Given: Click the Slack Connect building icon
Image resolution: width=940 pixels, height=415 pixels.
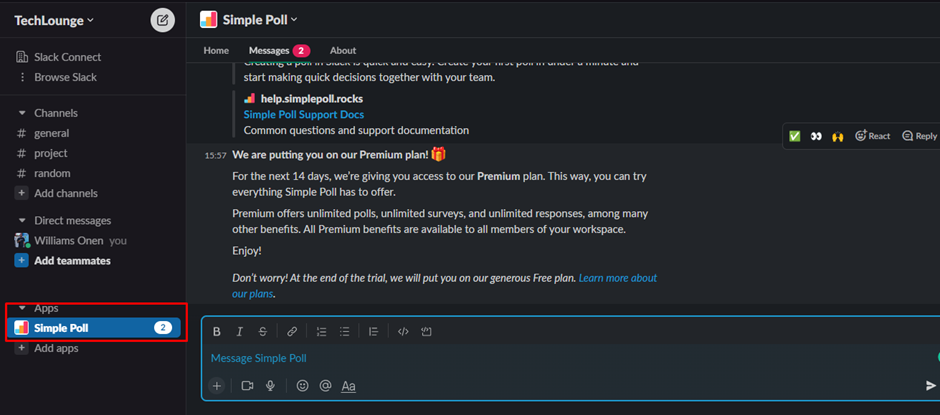Looking at the screenshot, I should click(x=22, y=57).
